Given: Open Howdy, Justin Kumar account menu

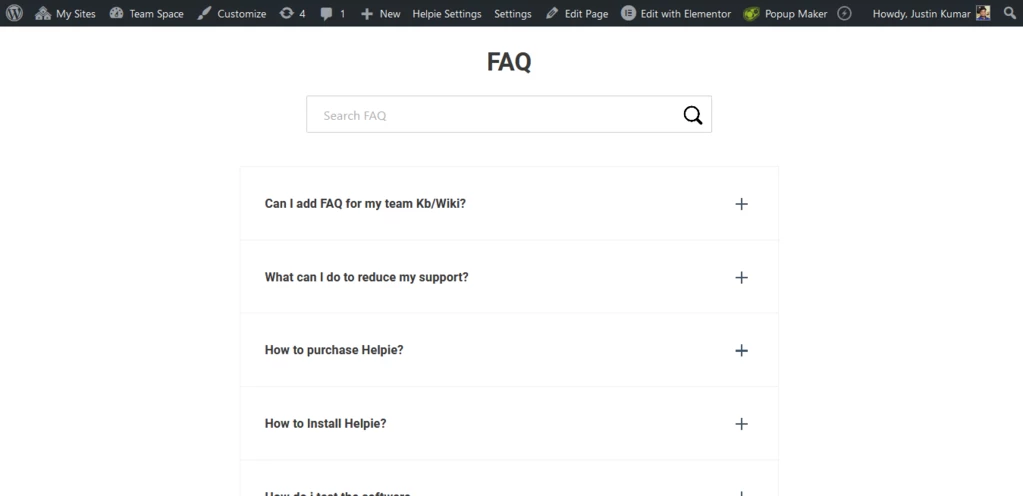Looking at the screenshot, I should click(x=931, y=13).
